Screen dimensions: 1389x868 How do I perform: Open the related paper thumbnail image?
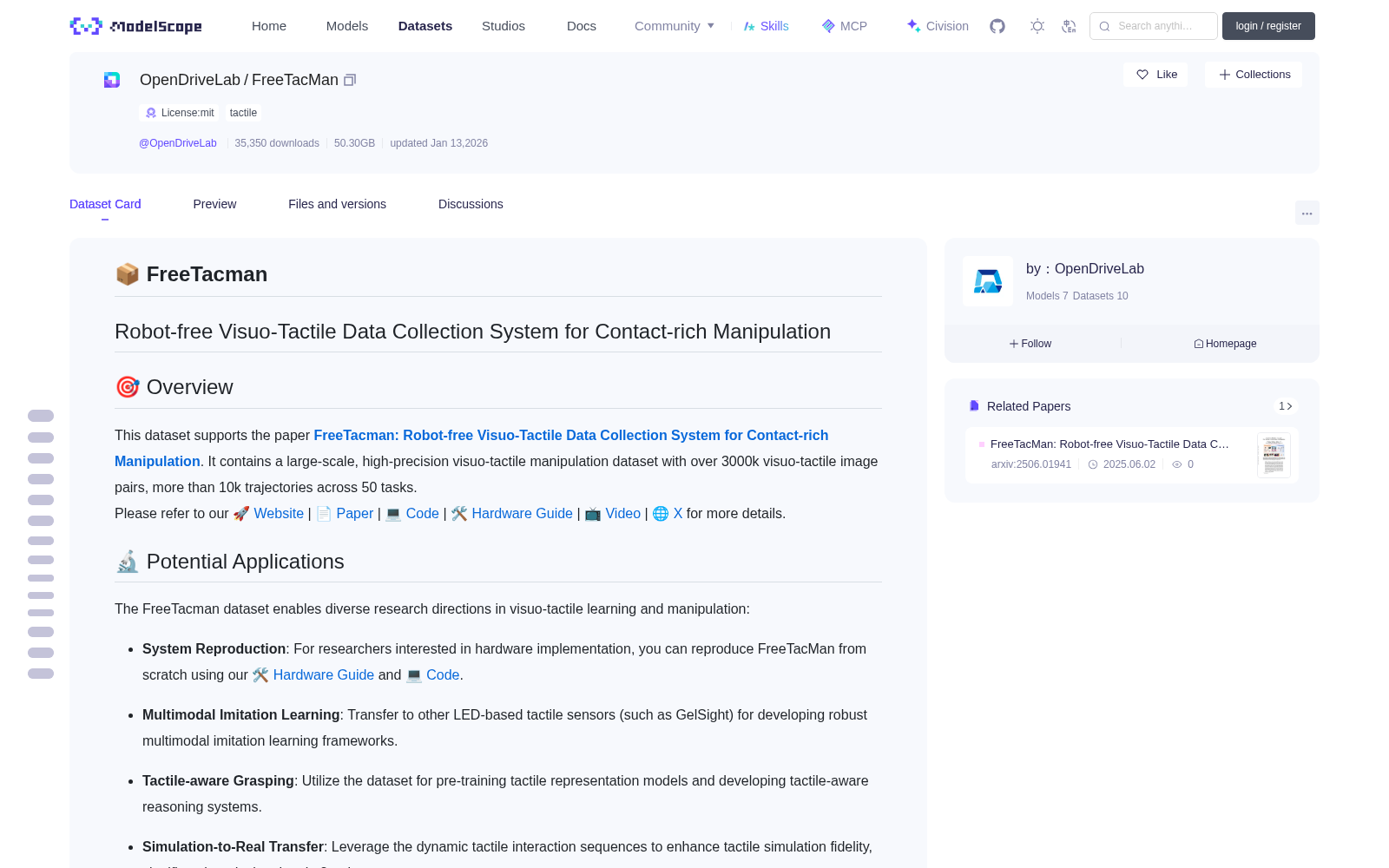[1274, 455]
